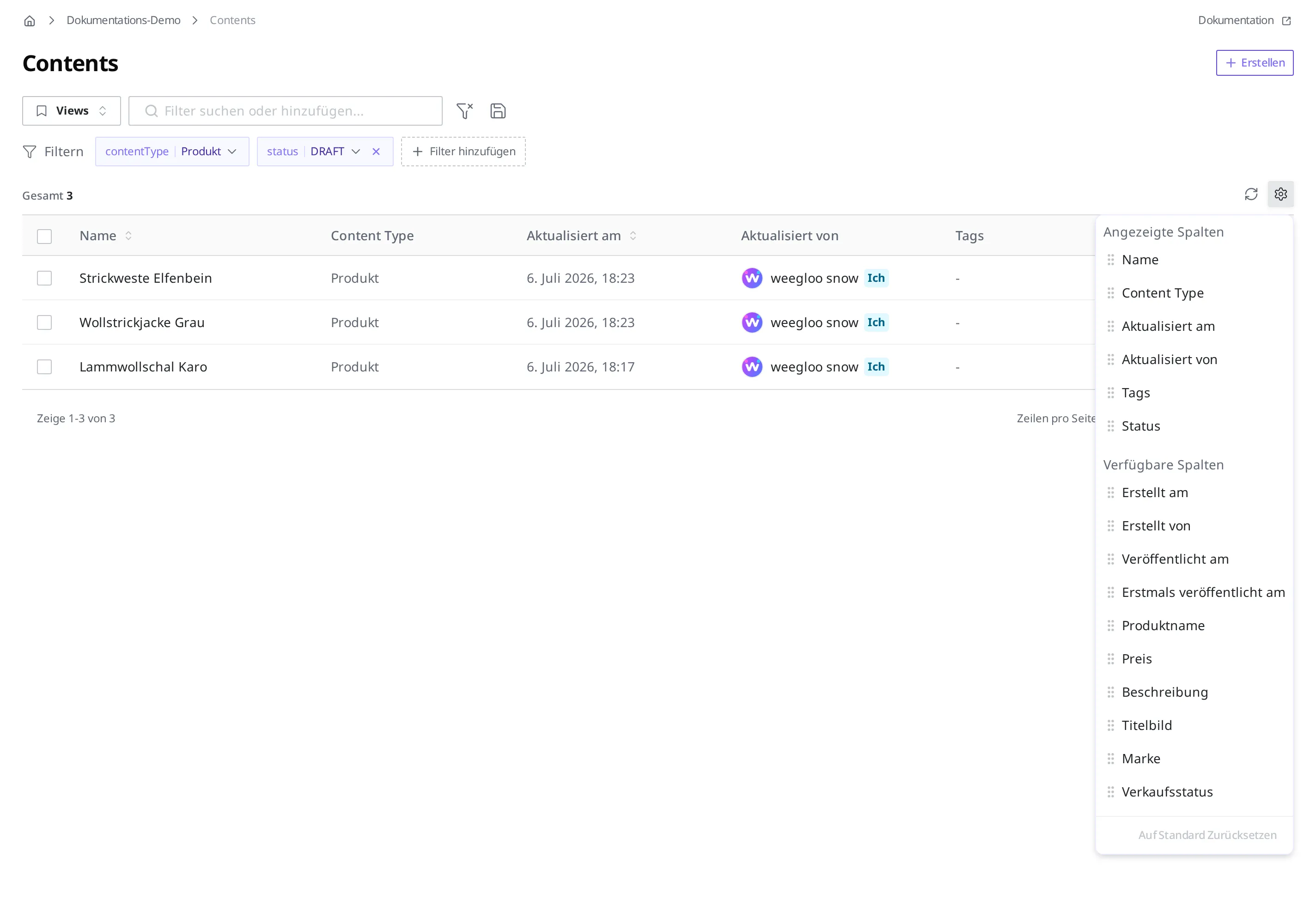Click the Erstellen button

[x=1254, y=62]
